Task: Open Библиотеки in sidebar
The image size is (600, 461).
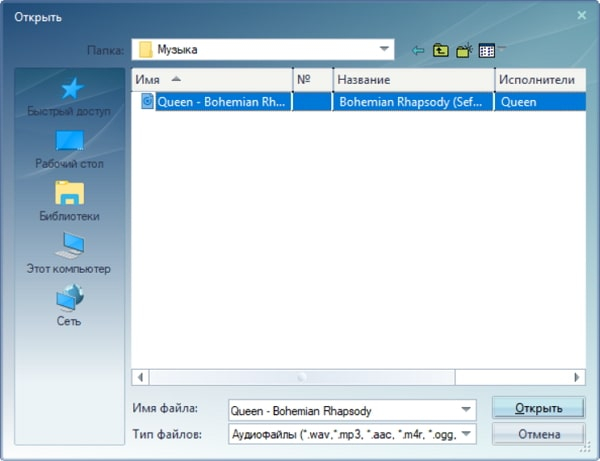Action: 69,202
